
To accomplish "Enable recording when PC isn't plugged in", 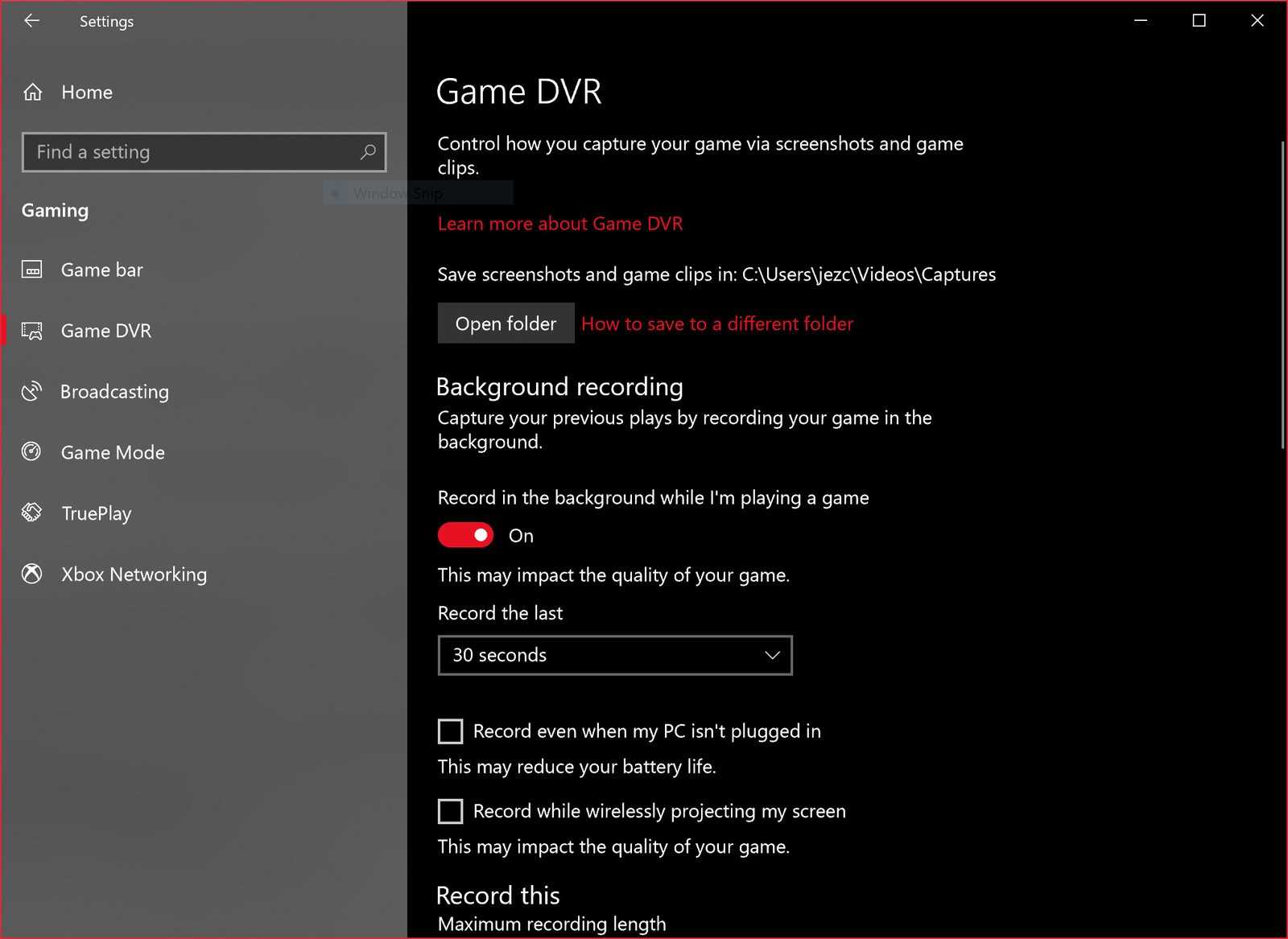I will (450, 731).
